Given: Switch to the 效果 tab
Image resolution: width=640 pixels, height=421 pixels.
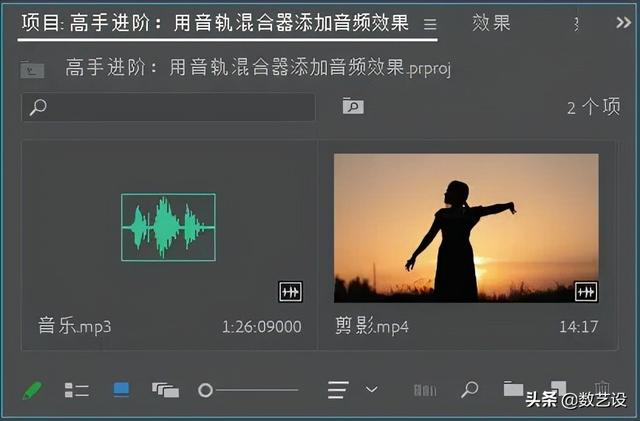Looking at the screenshot, I should (x=491, y=22).
